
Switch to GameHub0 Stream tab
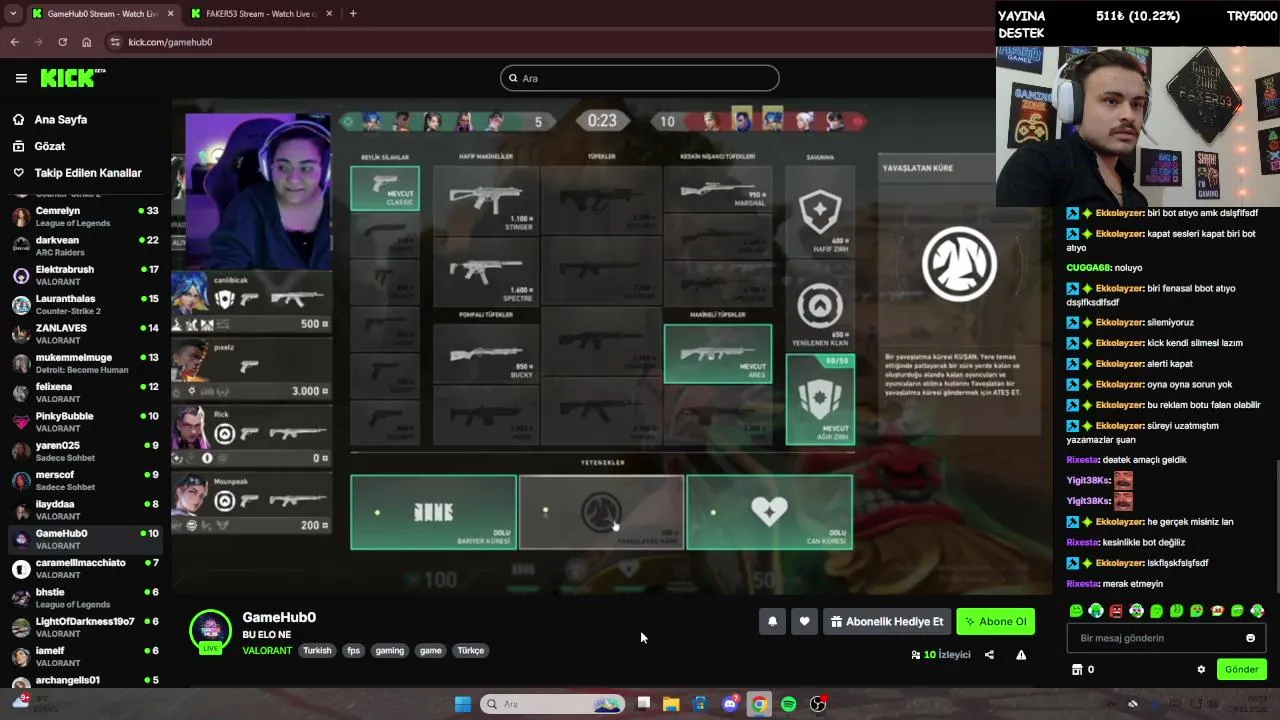pos(103,14)
